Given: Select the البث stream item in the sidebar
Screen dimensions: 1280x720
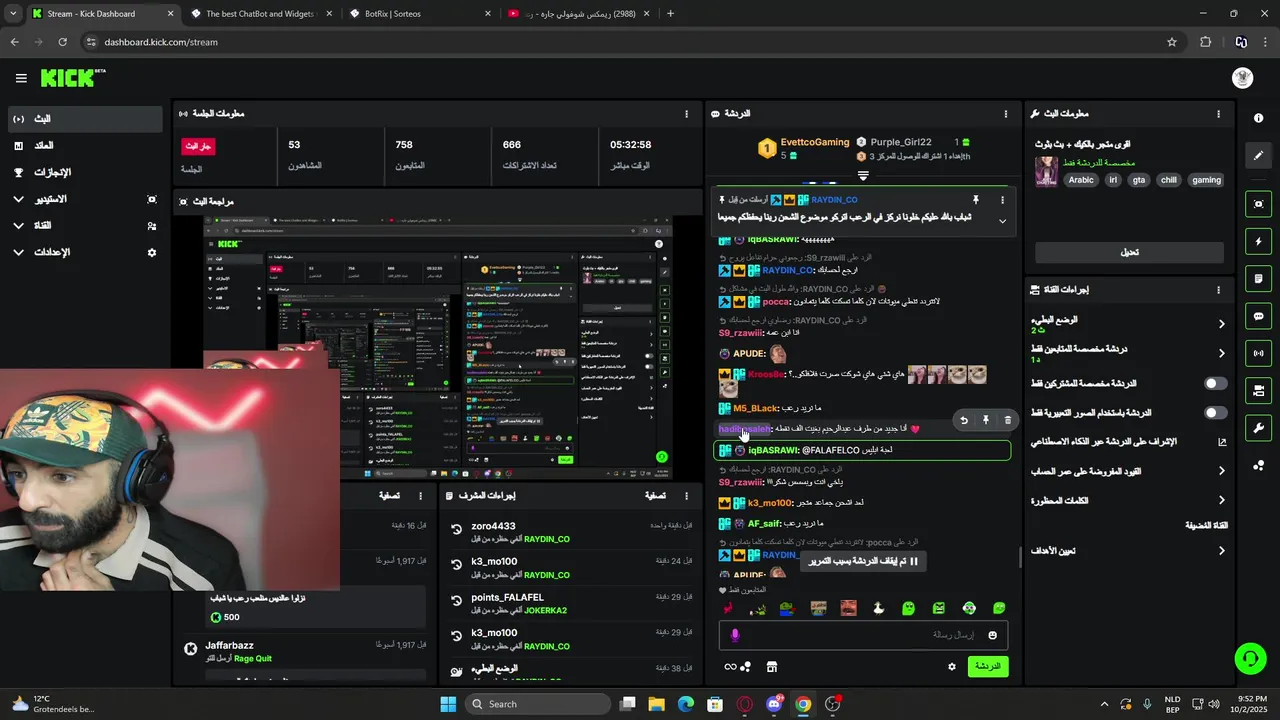Looking at the screenshot, I should [84, 119].
